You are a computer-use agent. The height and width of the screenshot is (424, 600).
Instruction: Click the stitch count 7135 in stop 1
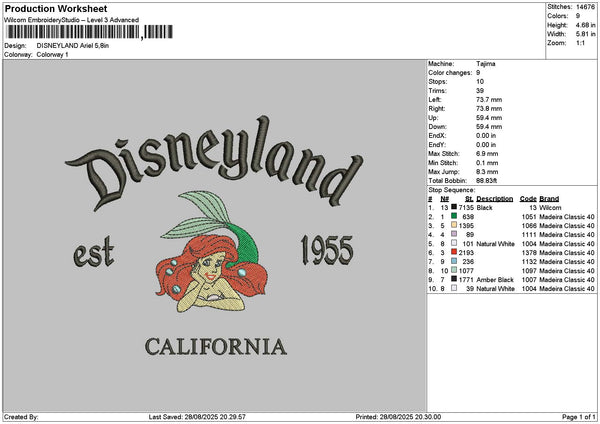click(466, 208)
